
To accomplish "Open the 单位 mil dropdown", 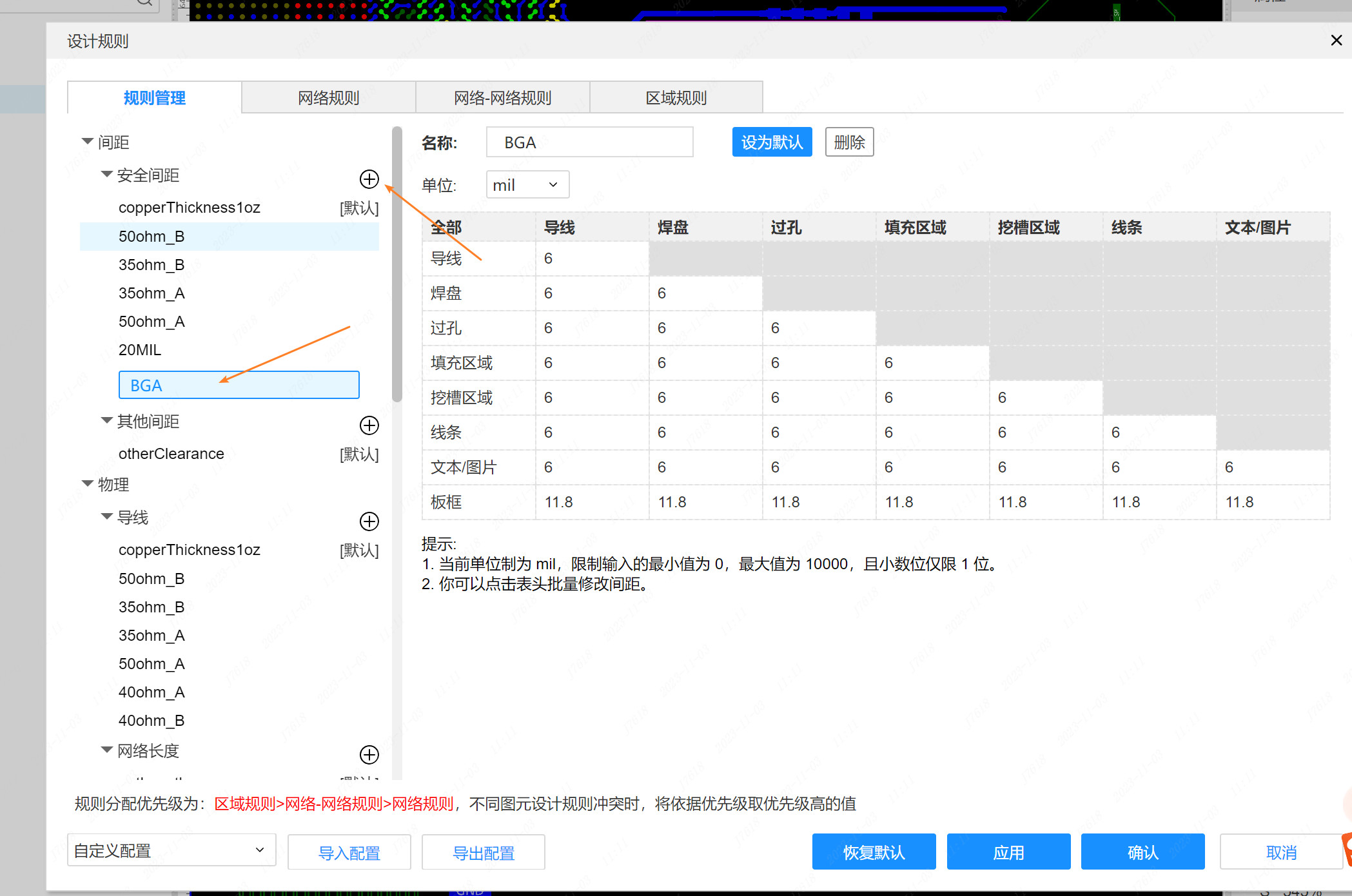I will coord(527,185).
